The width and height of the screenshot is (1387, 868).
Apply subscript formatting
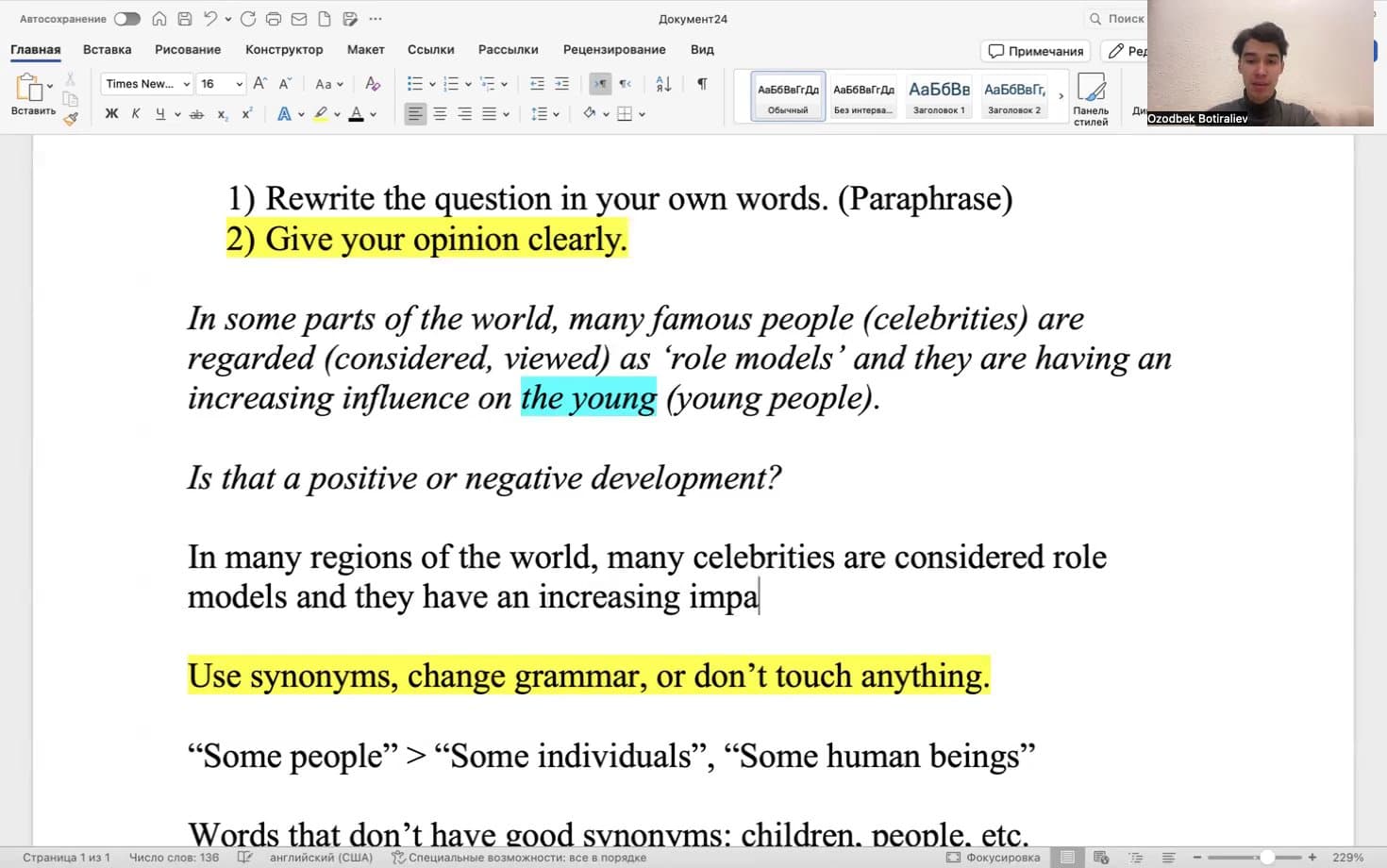click(x=223, y=114)
